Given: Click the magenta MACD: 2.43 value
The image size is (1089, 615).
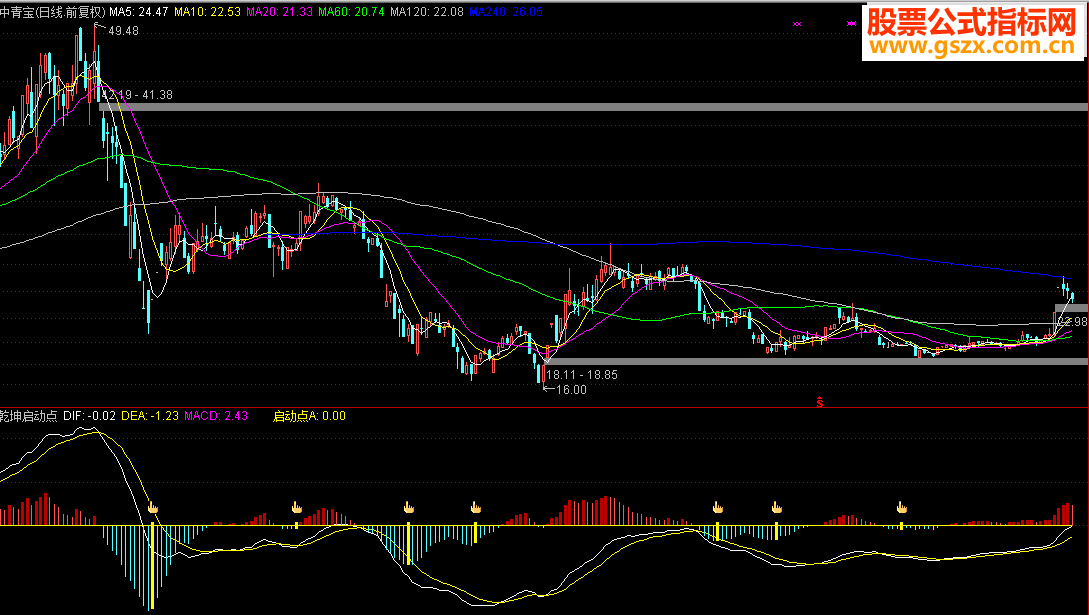Looking at the screenshot, I should (x=216, y=416).
